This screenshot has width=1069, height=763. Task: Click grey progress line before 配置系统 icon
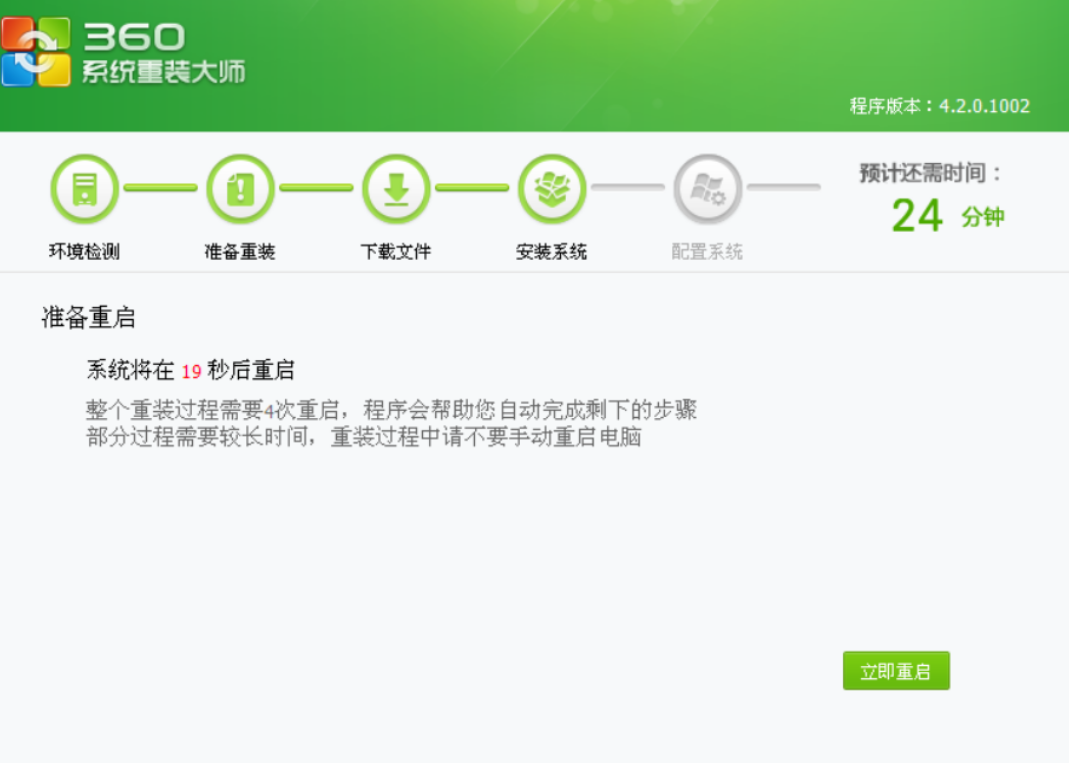[628, 188]
